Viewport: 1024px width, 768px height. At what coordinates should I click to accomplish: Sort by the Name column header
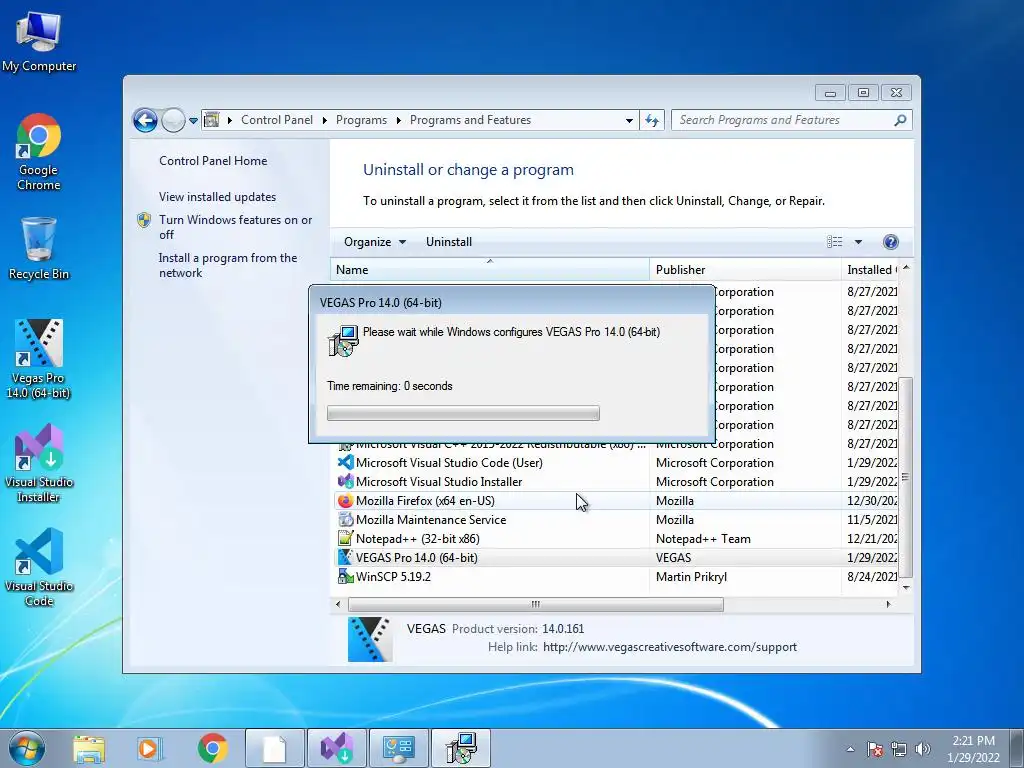point(490,270)
